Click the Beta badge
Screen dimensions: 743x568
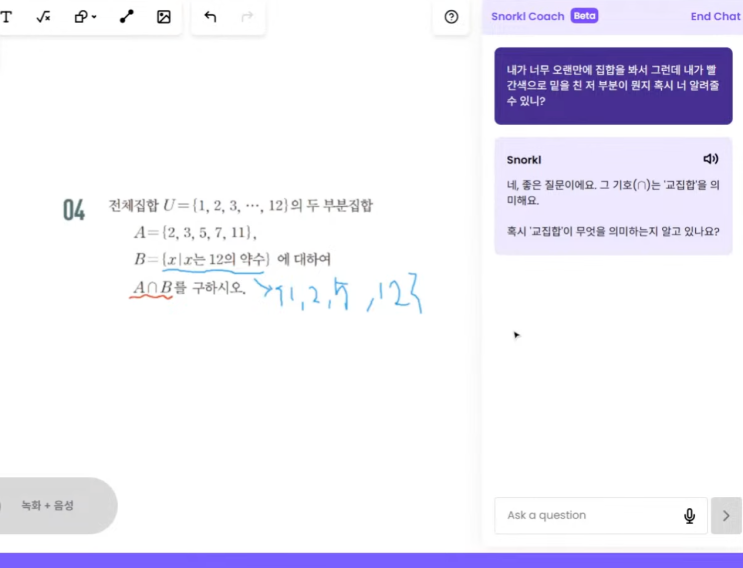coord(584,16)
